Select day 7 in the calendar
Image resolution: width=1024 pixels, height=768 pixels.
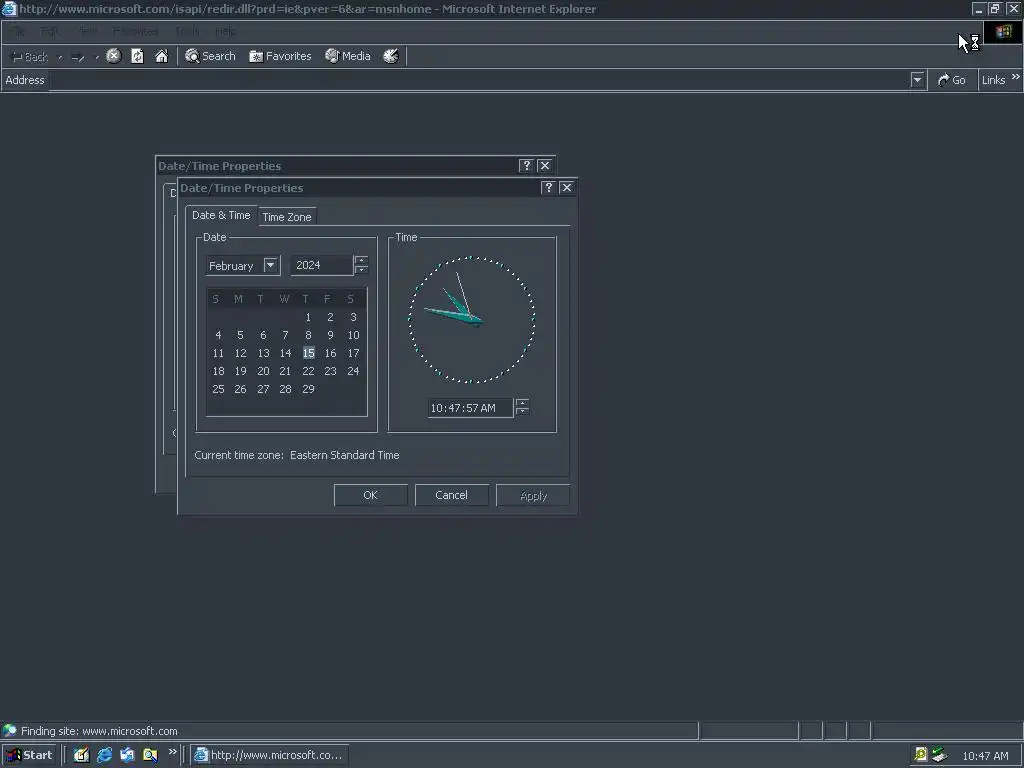[x=285, y=335]
